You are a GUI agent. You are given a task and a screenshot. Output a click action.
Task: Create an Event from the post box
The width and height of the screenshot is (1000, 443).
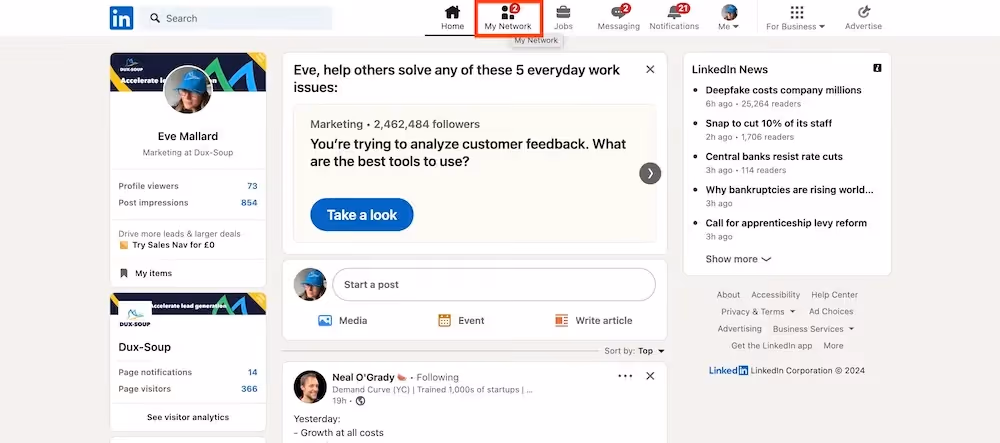point(461,321)
